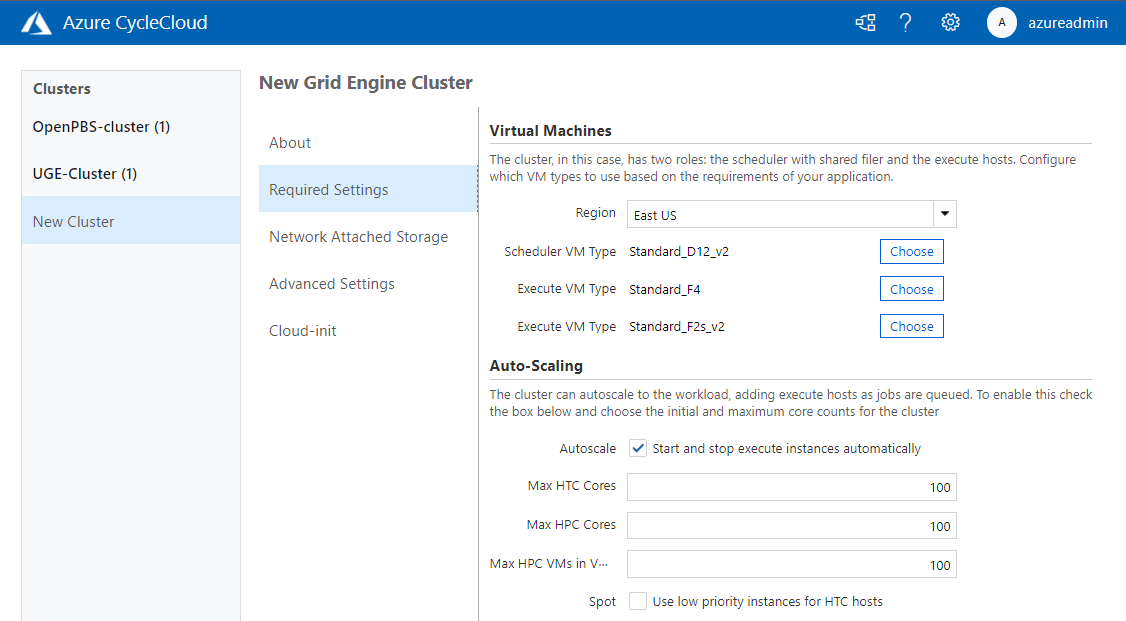Enable Spot low priority instances checkbox
The image size is (1126, 621).
point(638,601)
